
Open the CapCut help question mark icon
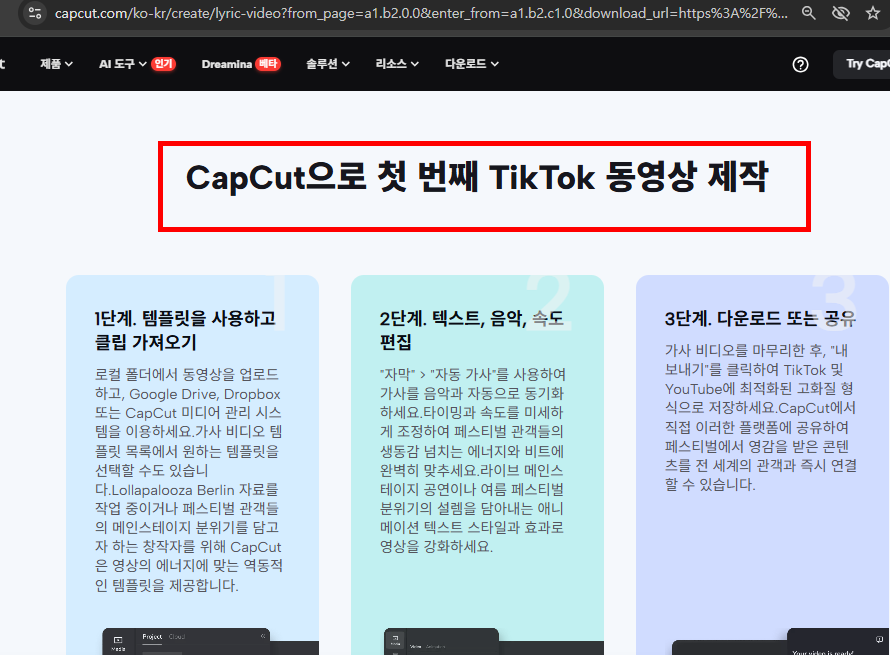pos(800,64)
